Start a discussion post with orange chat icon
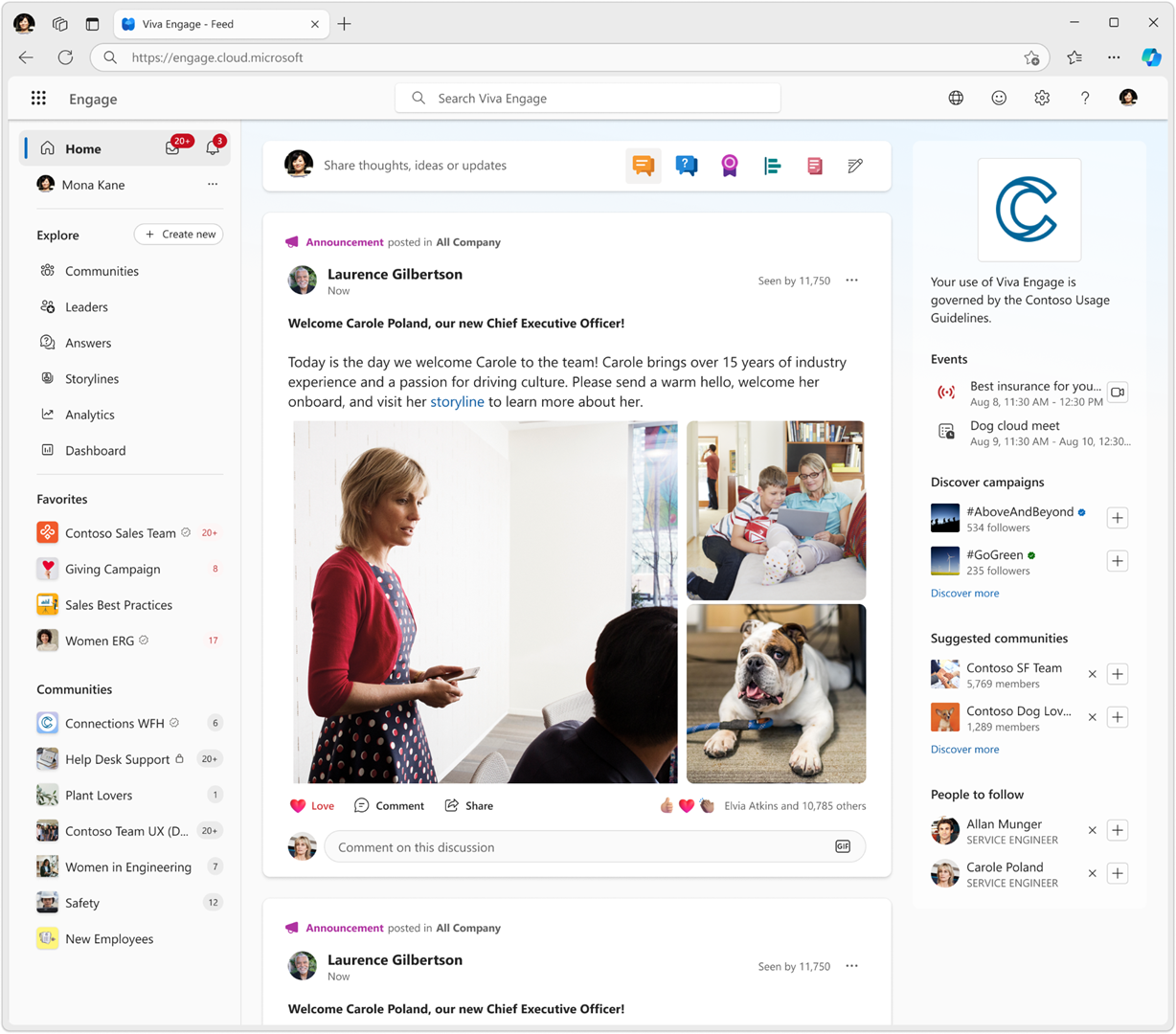The image size is (1176, 1034). 644,166
